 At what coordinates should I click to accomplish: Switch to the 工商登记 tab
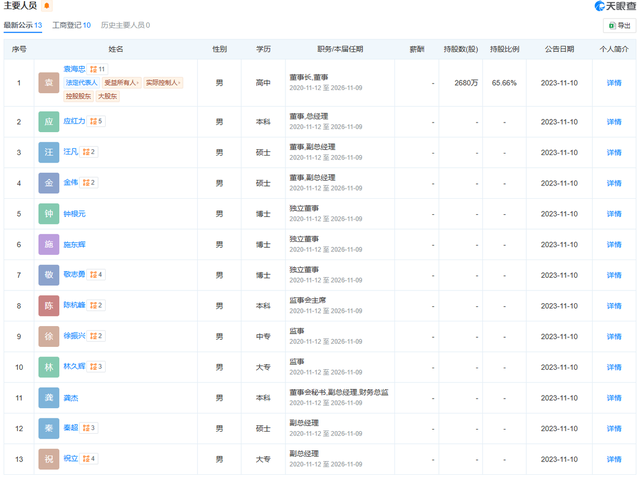click(71, 25)
